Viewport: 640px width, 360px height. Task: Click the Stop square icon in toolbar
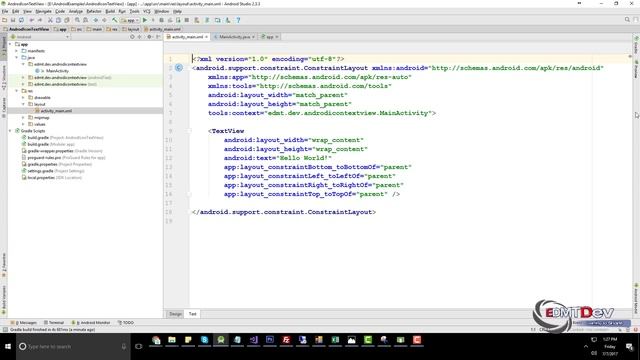tap(187, 20)
